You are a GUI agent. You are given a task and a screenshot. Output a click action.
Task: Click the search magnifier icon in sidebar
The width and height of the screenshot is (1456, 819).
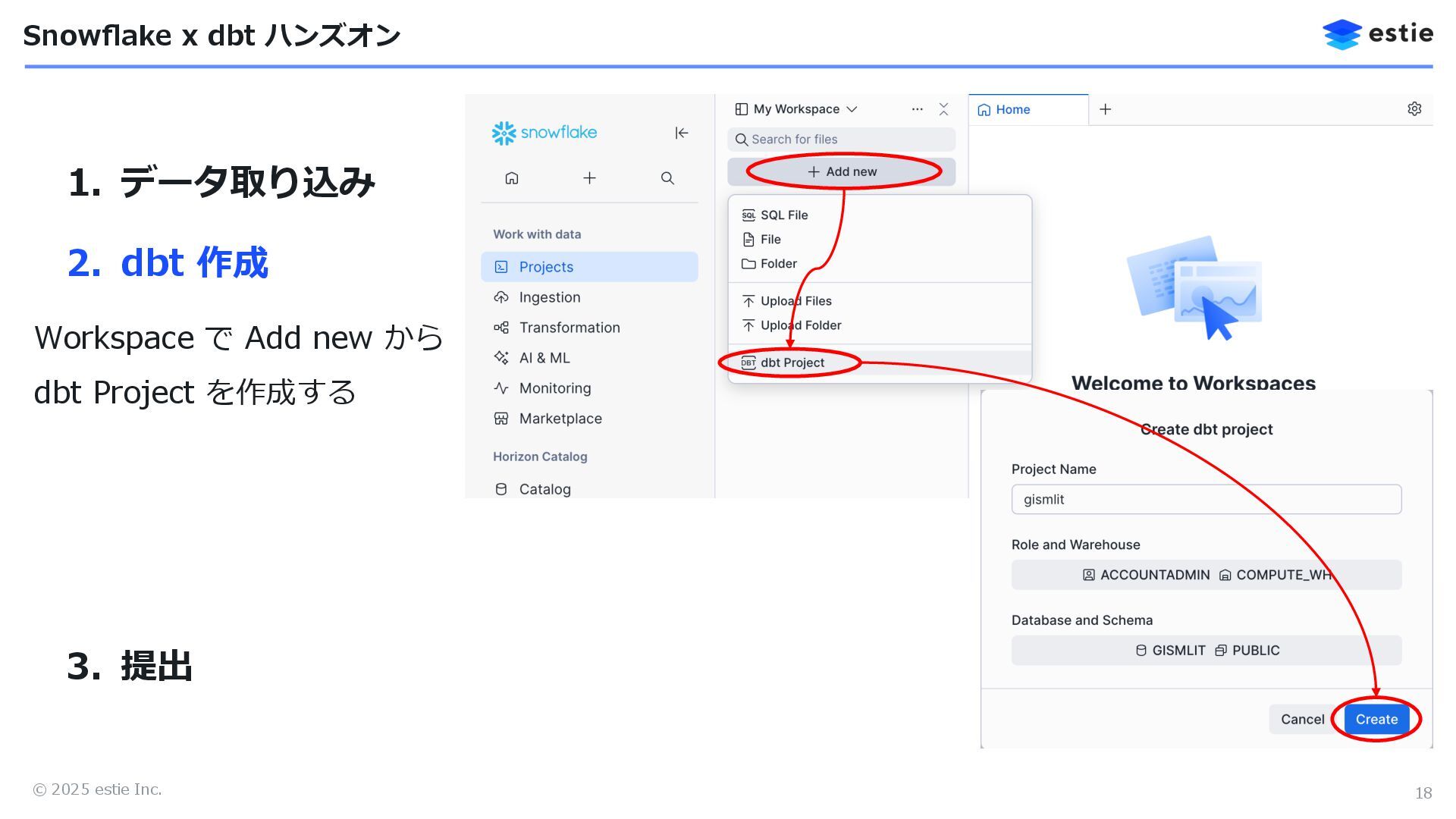point(667,178)
